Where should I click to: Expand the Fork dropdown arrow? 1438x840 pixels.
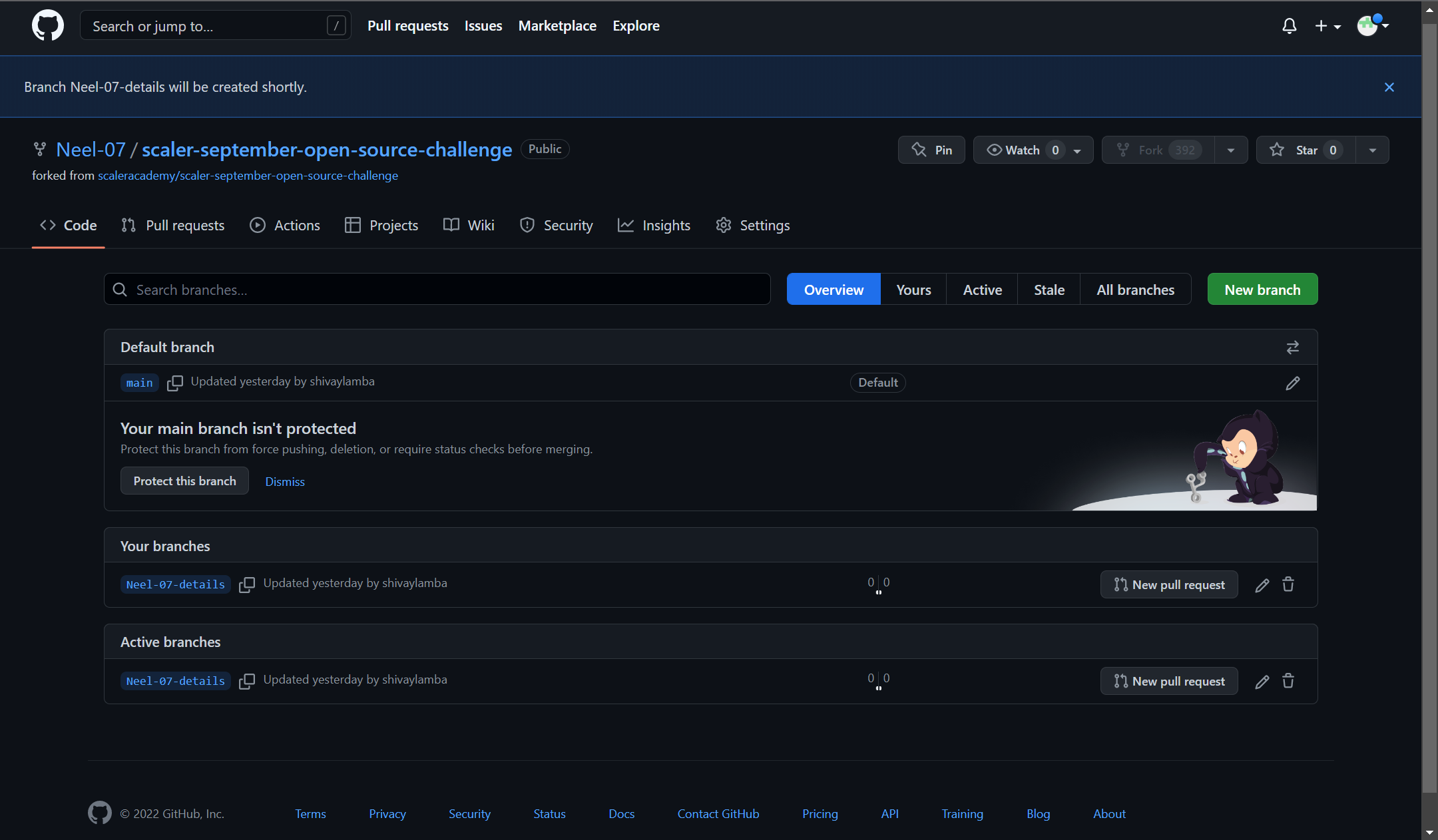pos(1230,149)
